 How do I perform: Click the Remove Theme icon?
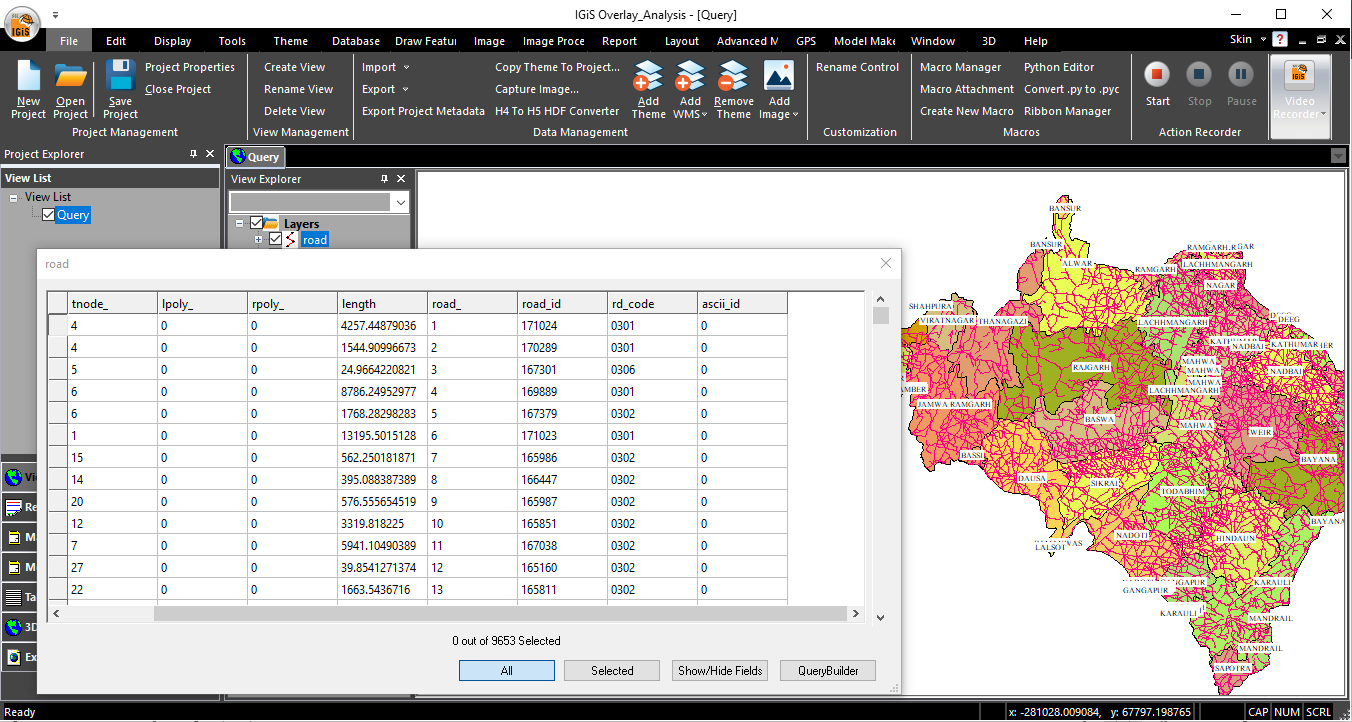733,77
